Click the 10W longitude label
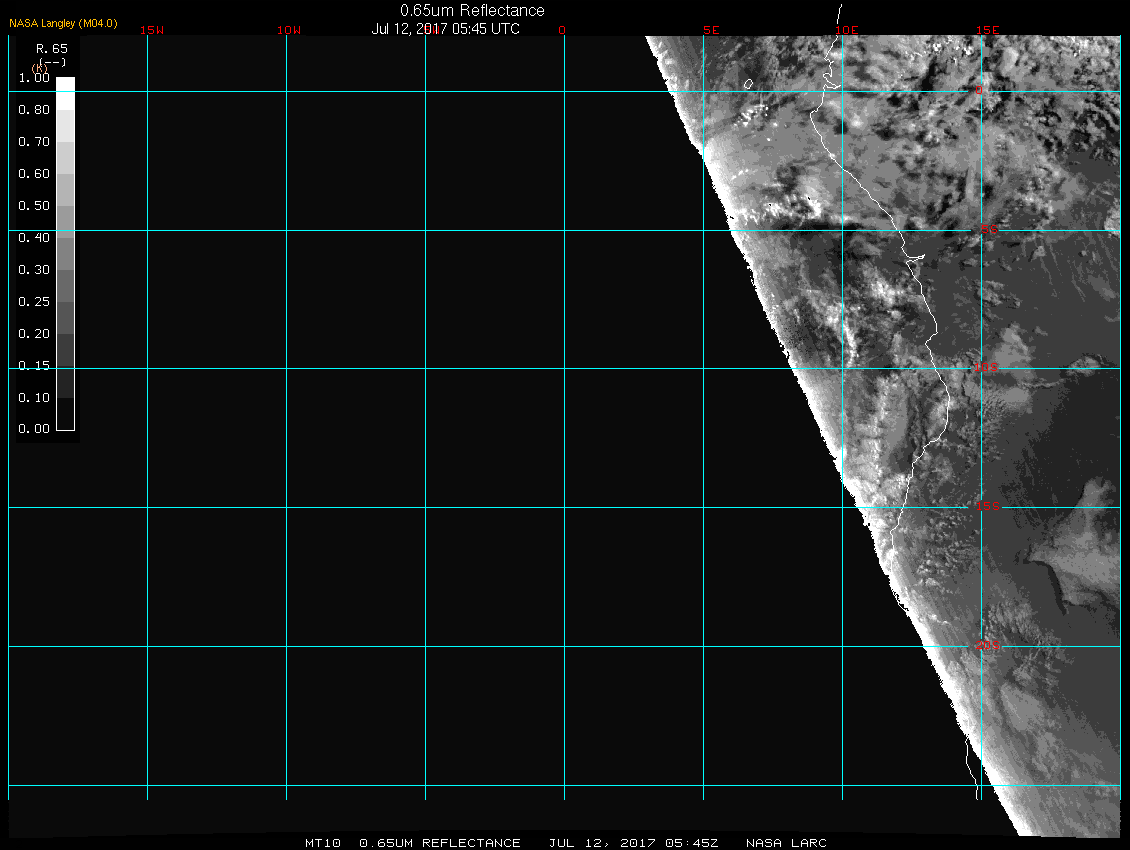The width and height of the screenshot is (1130, 850). [289, 30]
